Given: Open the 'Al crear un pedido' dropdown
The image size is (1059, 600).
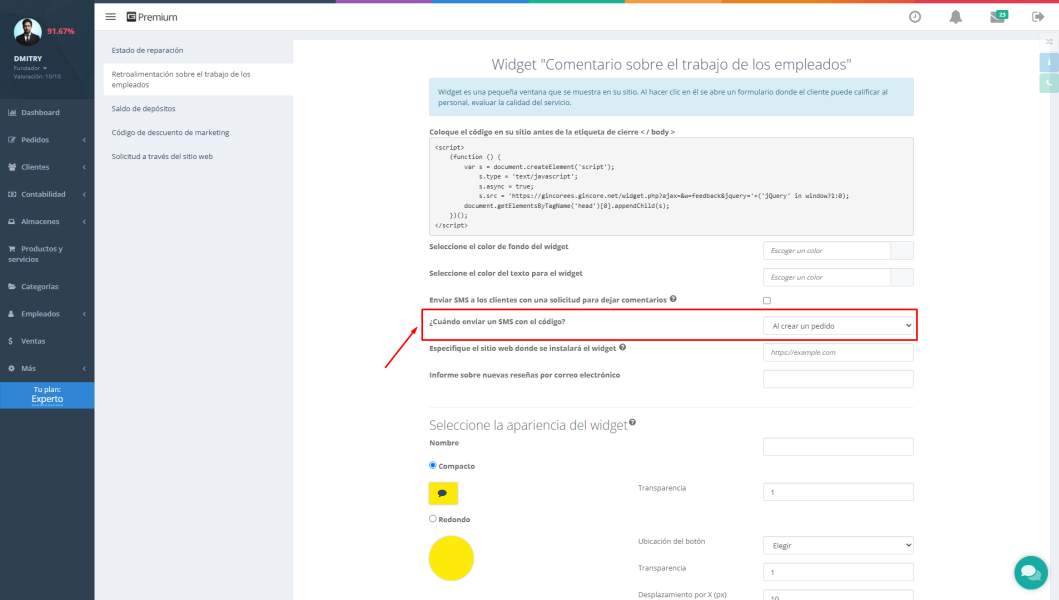Looking at the screenshot, I should [838, 326].
